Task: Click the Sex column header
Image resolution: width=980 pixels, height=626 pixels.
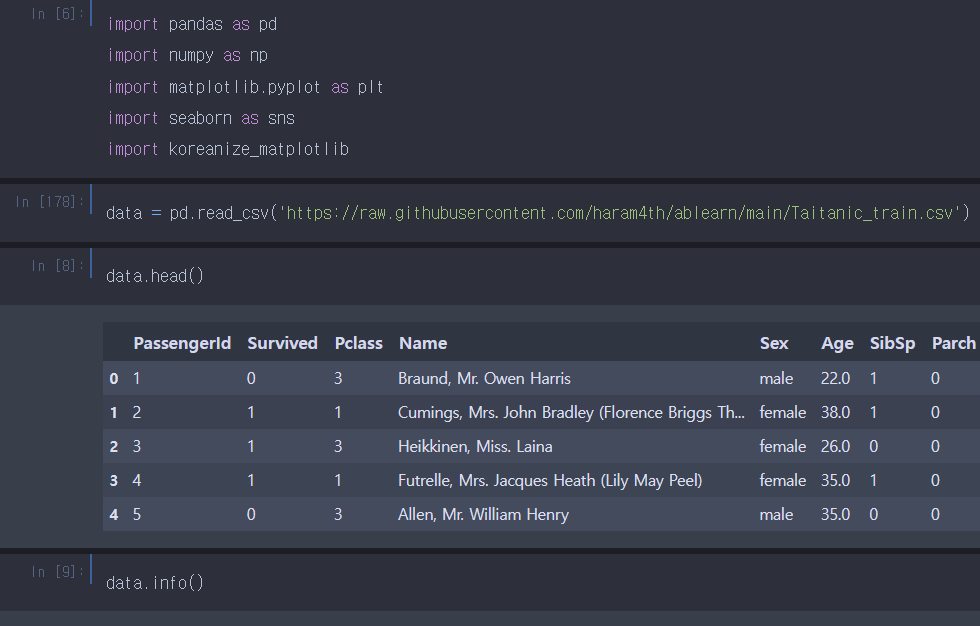Action: coord(774,343)
